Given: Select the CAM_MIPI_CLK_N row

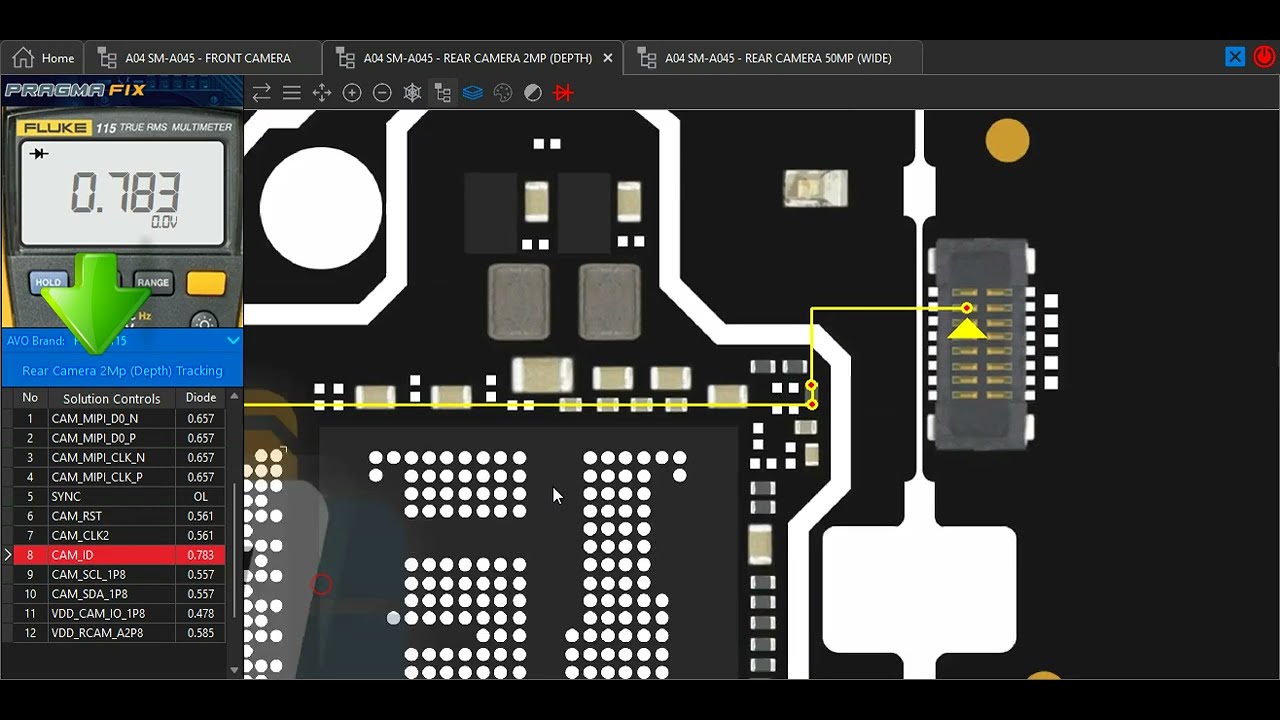Looking at the screenshot, I should [x=120, y=458].
